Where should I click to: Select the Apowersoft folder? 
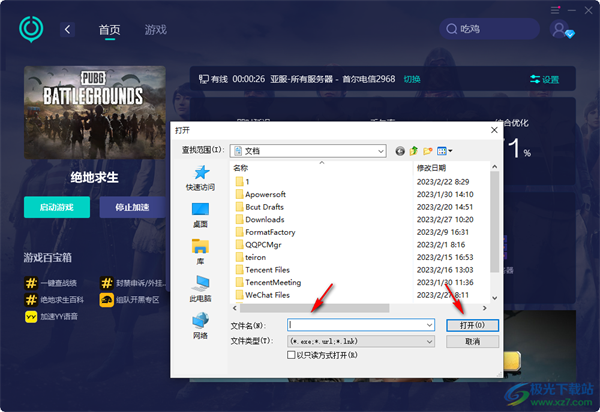pos(261,194)
